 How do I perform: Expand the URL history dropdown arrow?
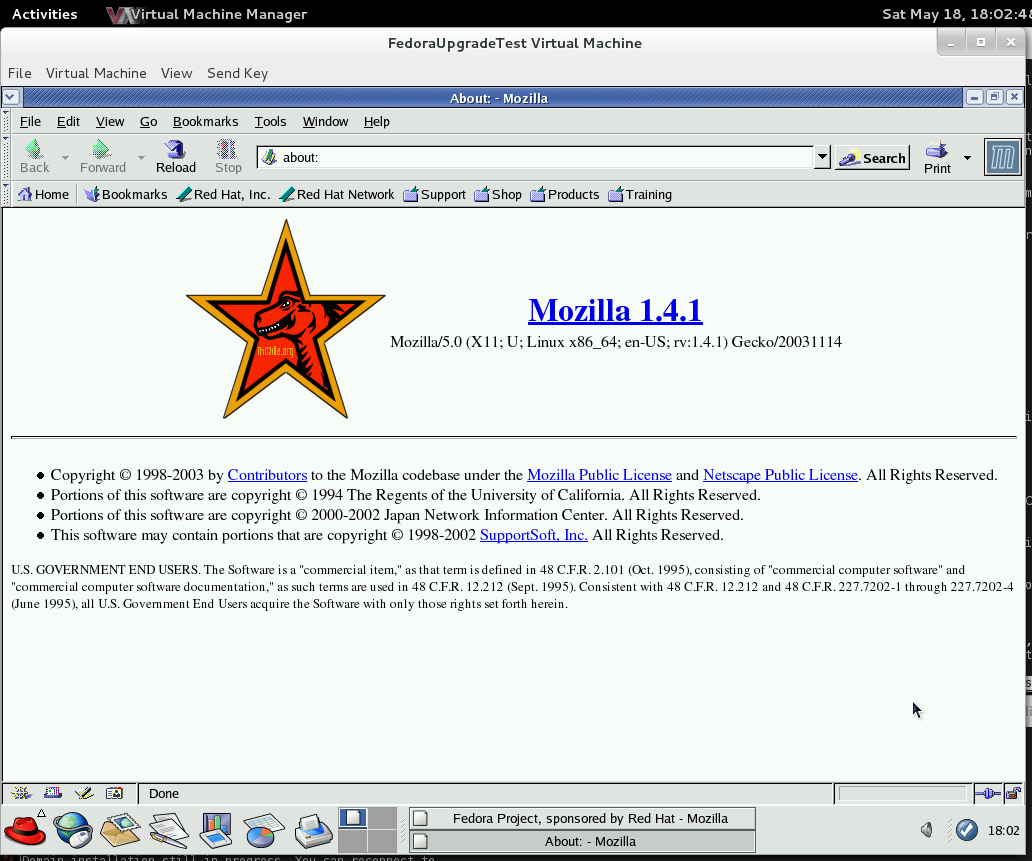822,157
